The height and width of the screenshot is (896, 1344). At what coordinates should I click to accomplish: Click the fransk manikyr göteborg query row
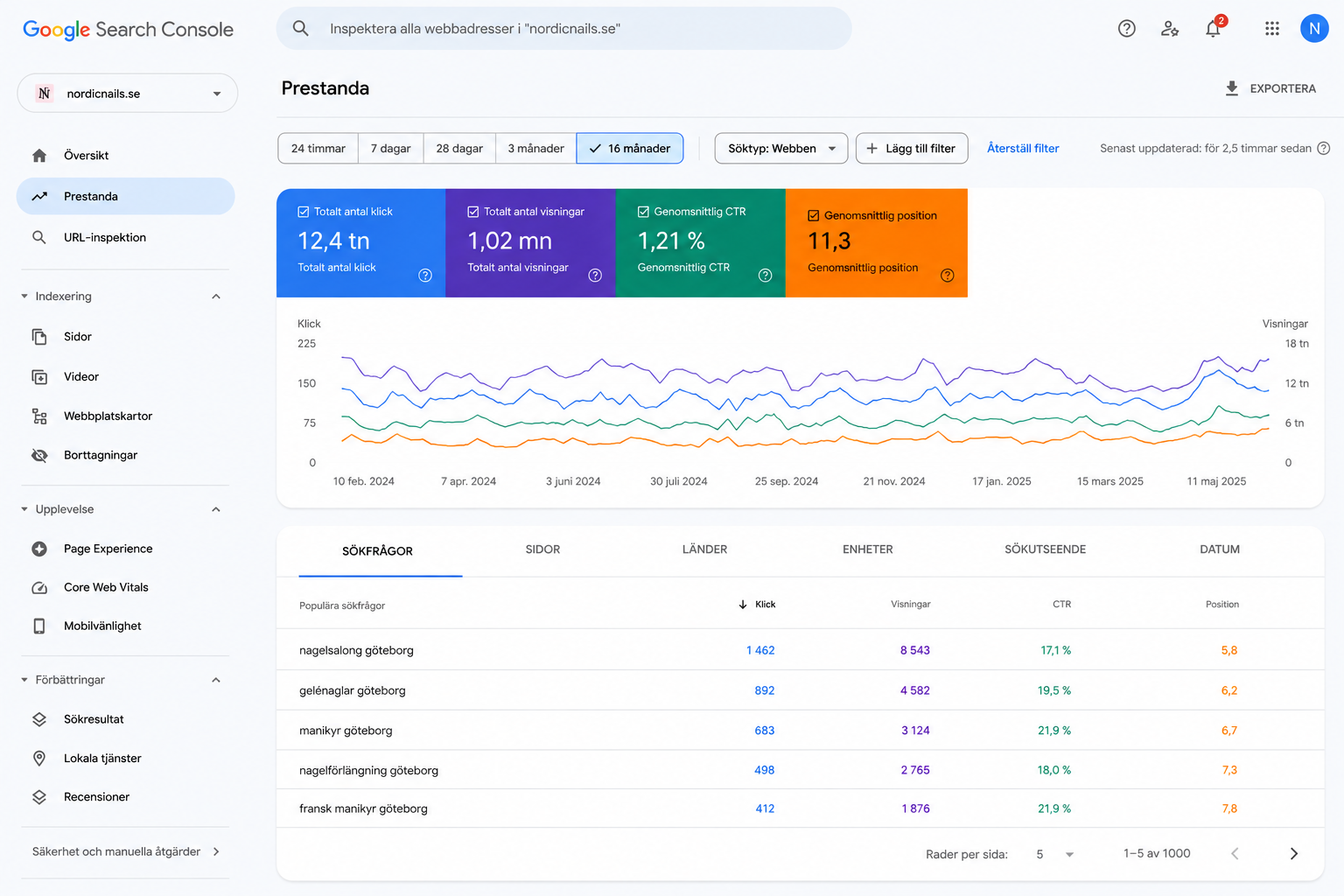800,808
